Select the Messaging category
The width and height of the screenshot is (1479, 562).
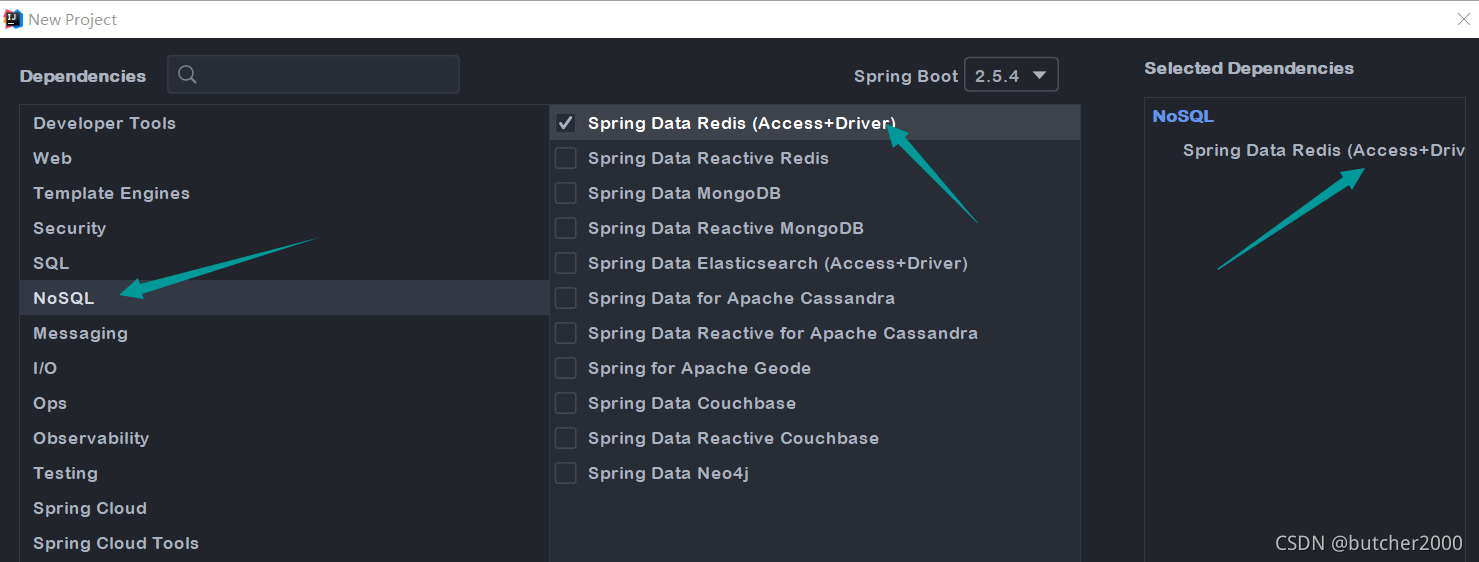80,333
